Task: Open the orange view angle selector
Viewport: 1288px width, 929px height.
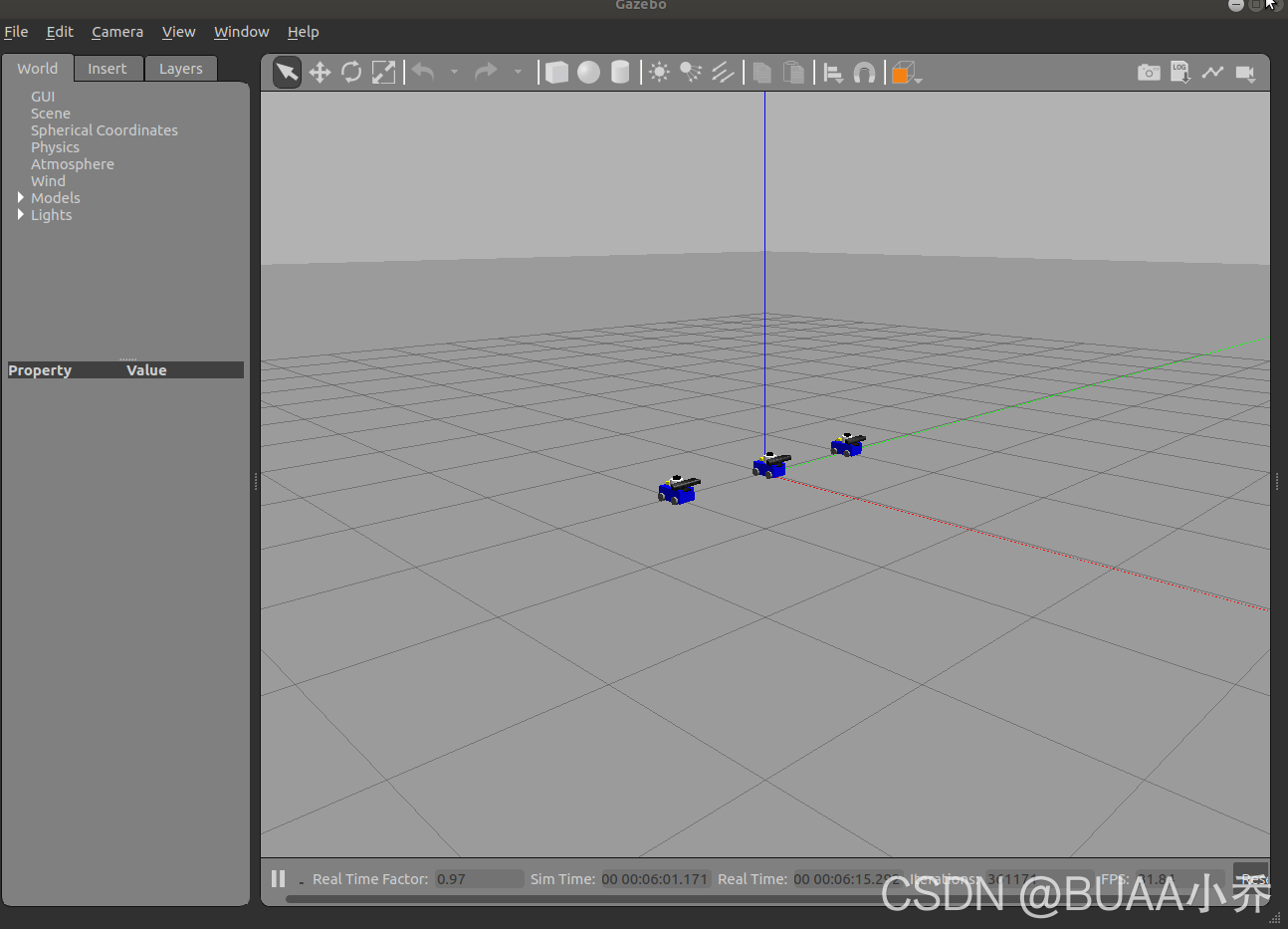Action: click(x=906, y=73)
